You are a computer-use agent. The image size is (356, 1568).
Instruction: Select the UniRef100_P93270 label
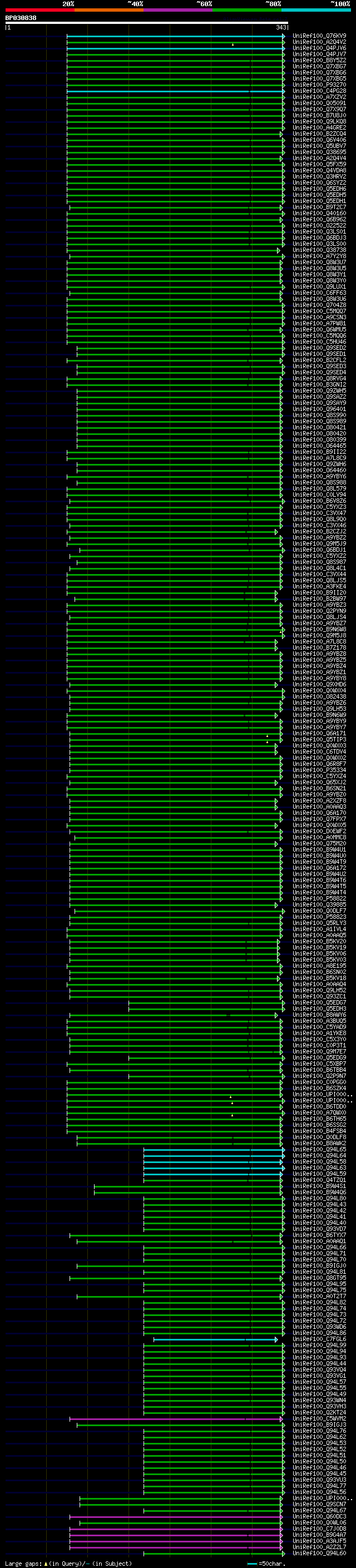tap(319, 85)
